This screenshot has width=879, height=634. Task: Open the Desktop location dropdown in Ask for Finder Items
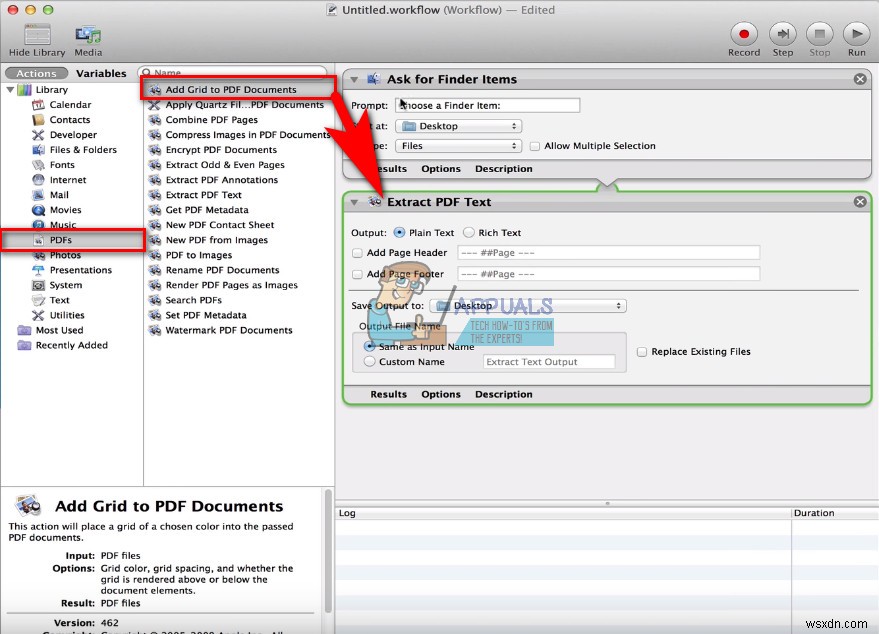click(458, 125)
